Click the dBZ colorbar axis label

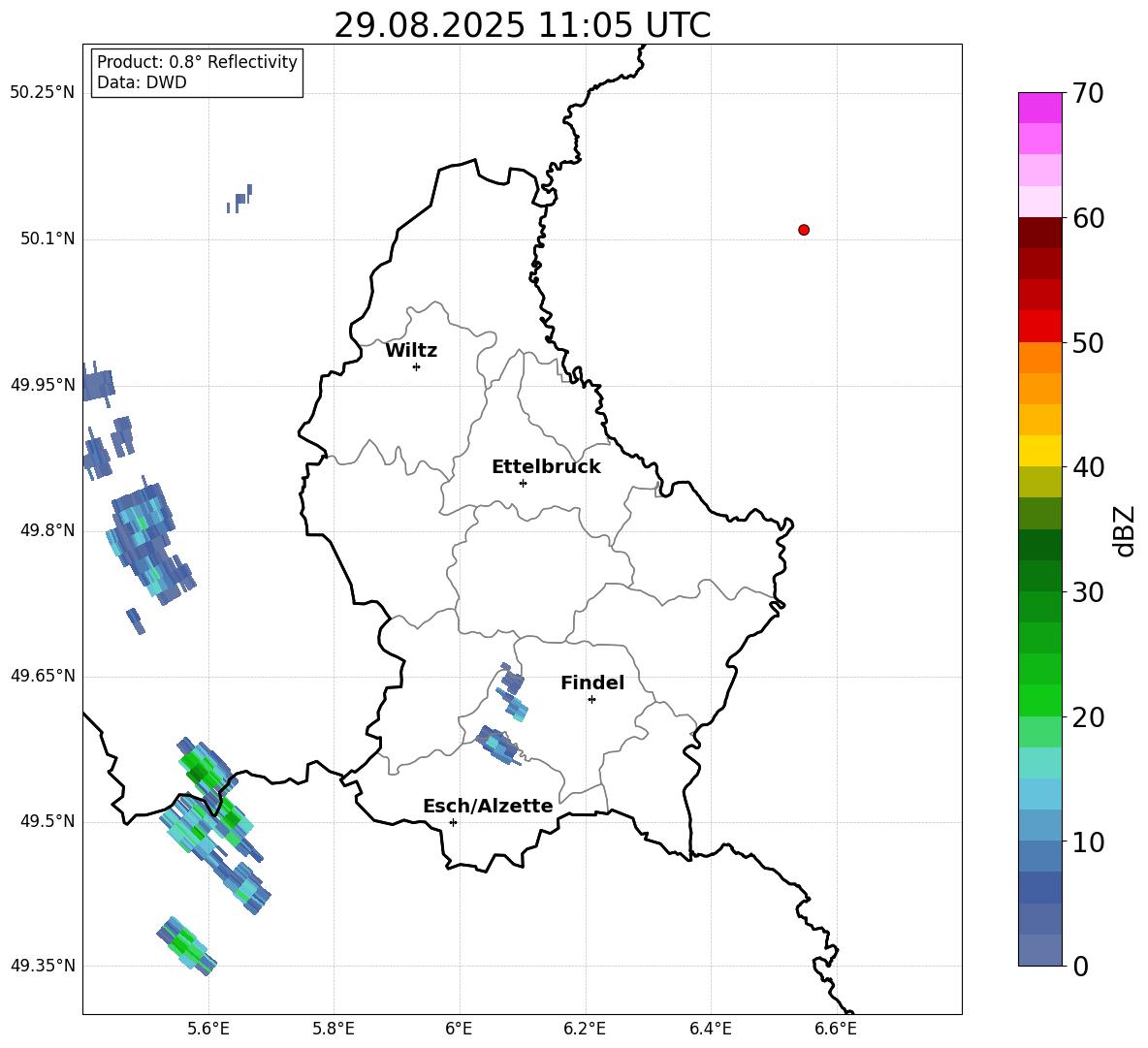(1123, 530)
